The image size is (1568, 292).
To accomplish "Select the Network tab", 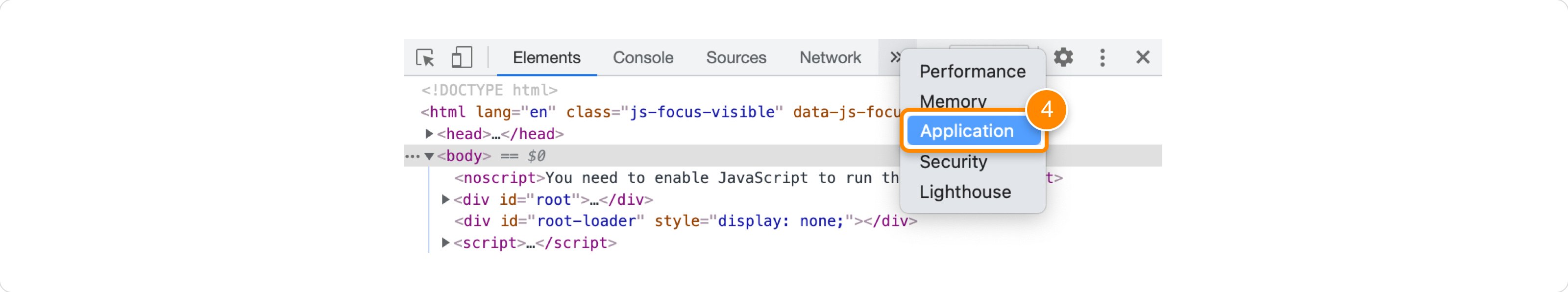I will pos(830,58).
